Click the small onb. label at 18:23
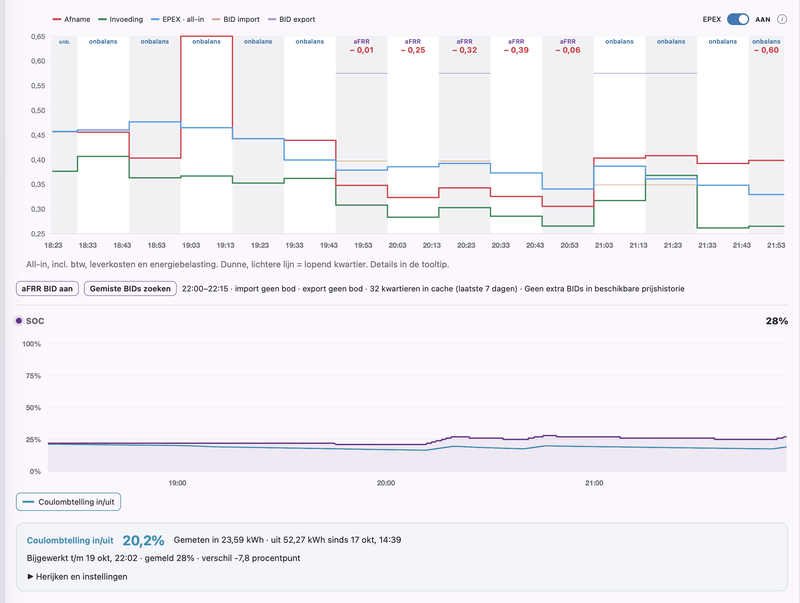The width and height of the screenshot is (800, 603). click(x=64, y=42)
